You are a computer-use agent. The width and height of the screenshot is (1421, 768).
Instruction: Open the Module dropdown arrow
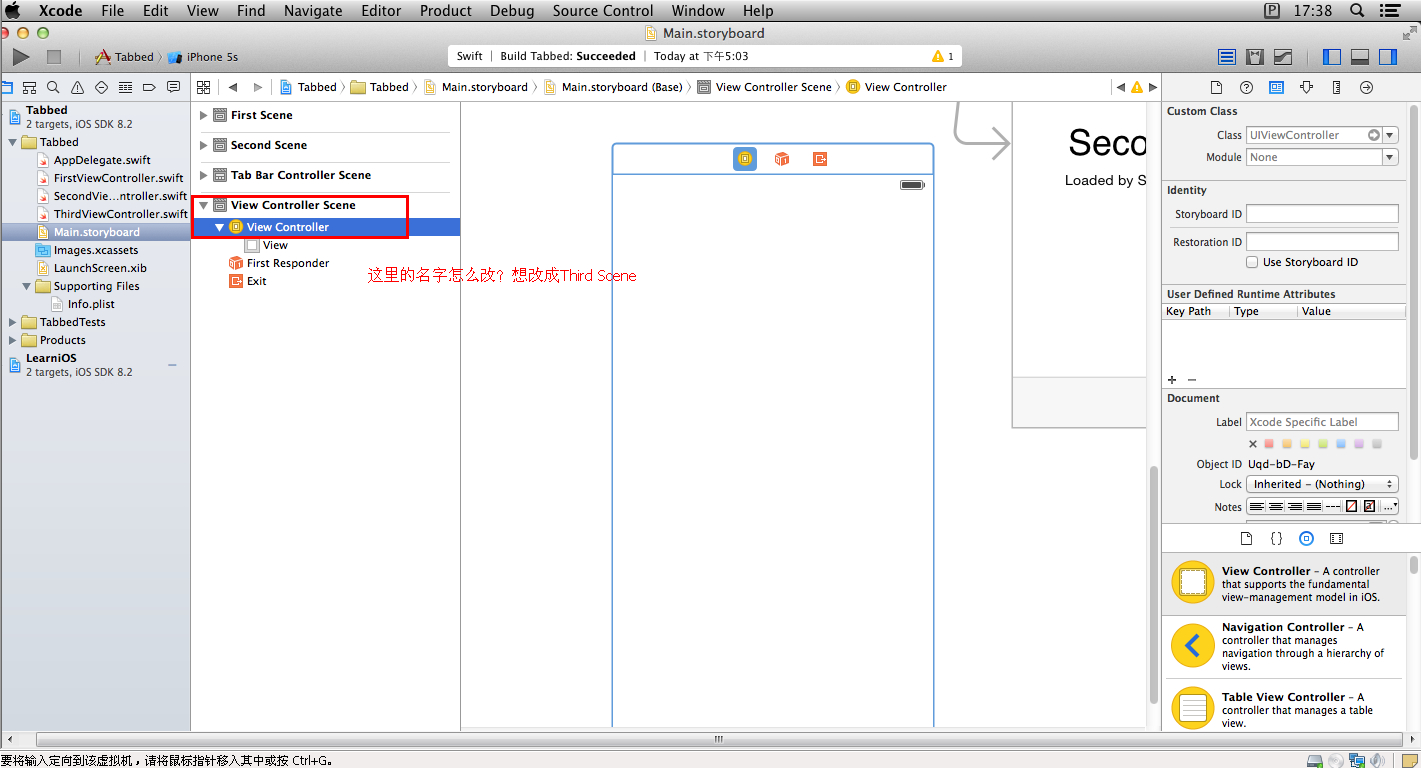tap(1390, 157)
